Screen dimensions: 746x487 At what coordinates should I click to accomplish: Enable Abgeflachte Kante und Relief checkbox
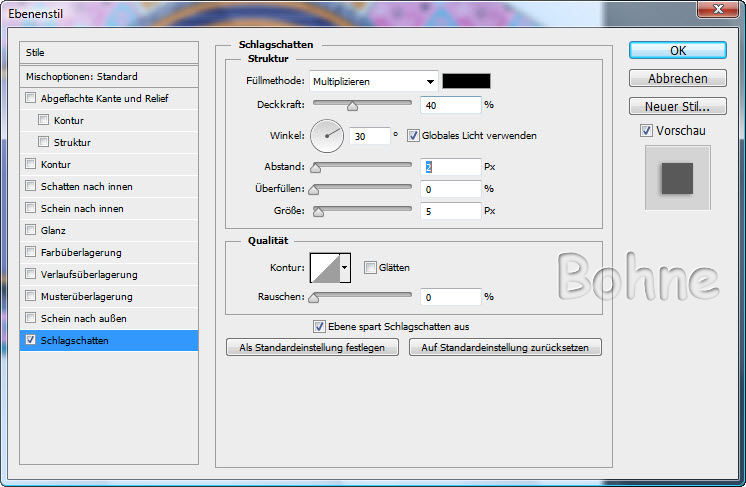(x=31, y=98)
